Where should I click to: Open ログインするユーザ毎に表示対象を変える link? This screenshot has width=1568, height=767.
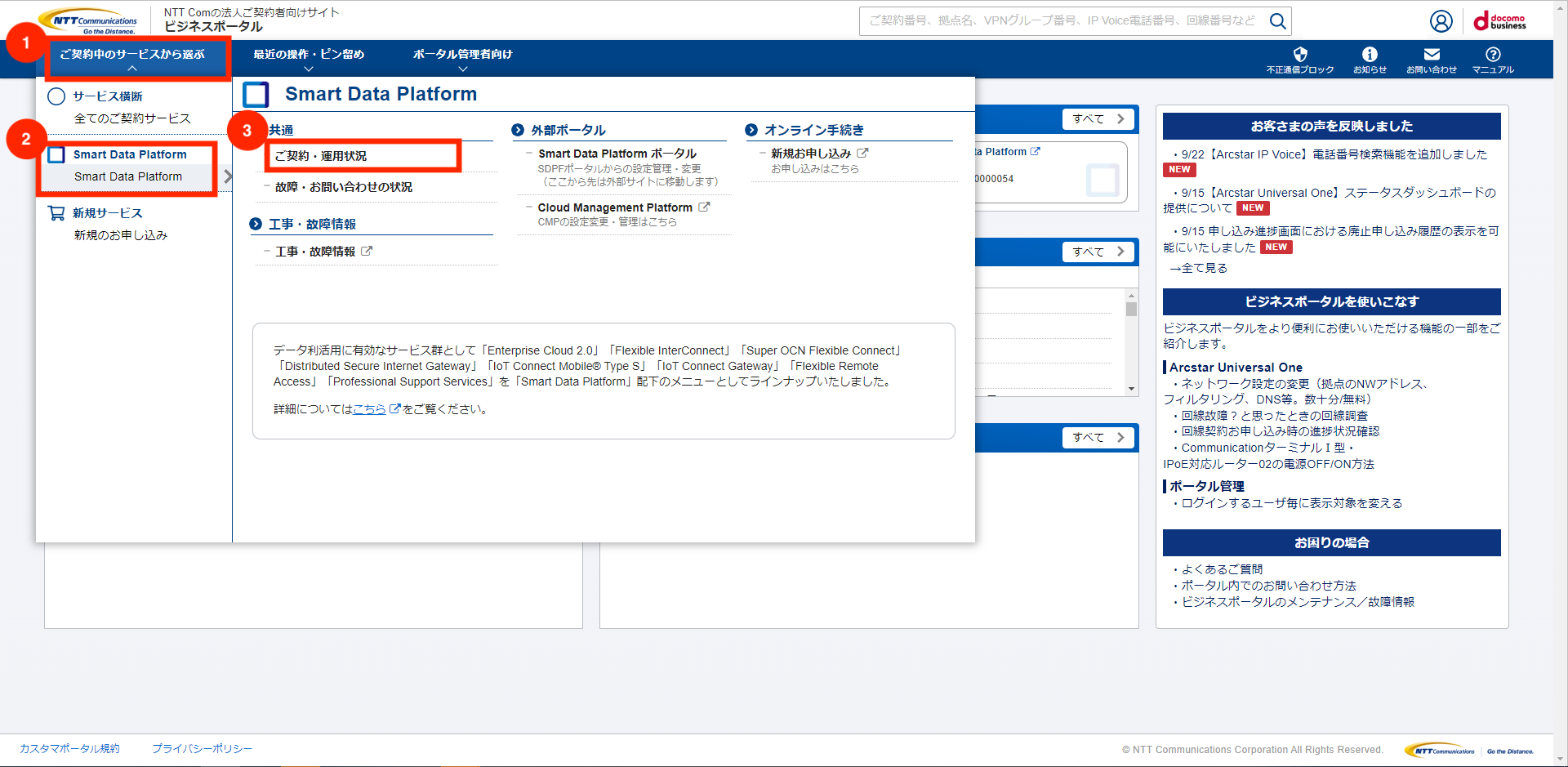[1291, 503]
